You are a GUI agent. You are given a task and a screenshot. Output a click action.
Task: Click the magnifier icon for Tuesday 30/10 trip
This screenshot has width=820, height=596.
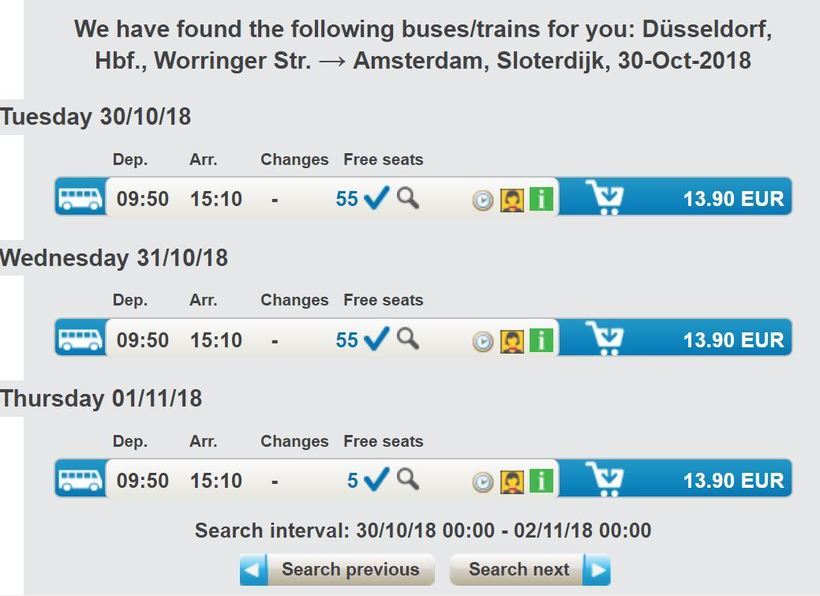pos(407,198)
